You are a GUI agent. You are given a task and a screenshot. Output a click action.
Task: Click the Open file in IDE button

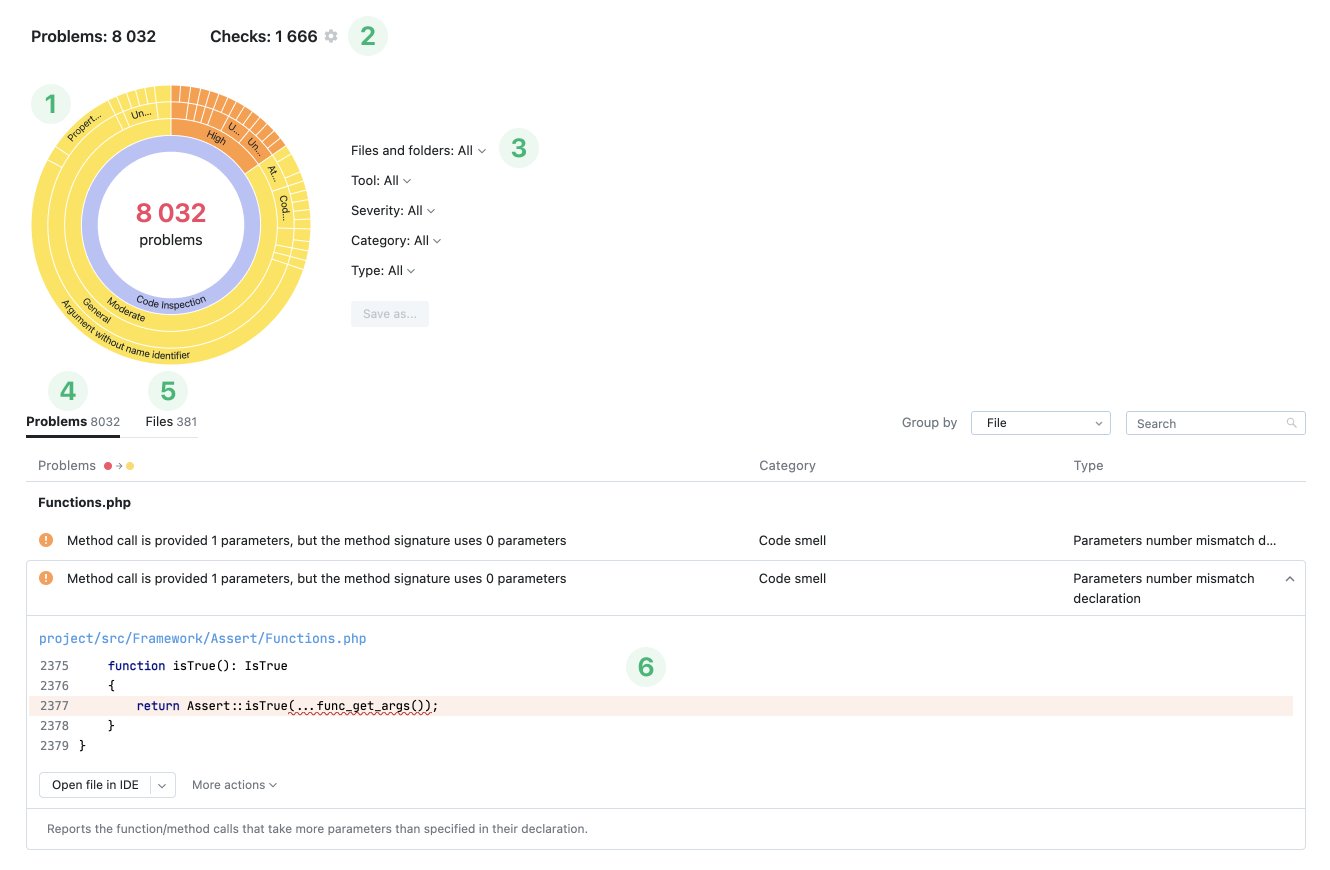[x=95, y=785]
